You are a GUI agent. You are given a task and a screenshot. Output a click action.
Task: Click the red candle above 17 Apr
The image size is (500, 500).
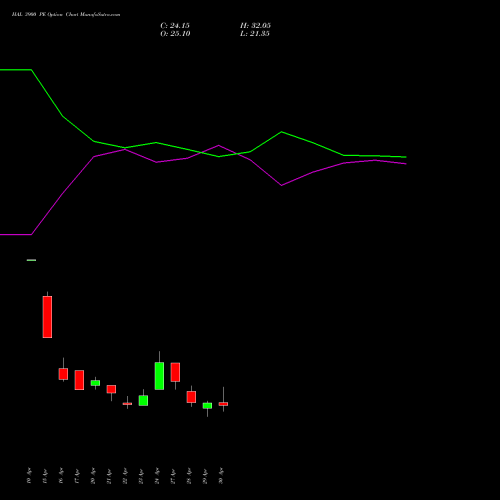(x=79, y=380)
